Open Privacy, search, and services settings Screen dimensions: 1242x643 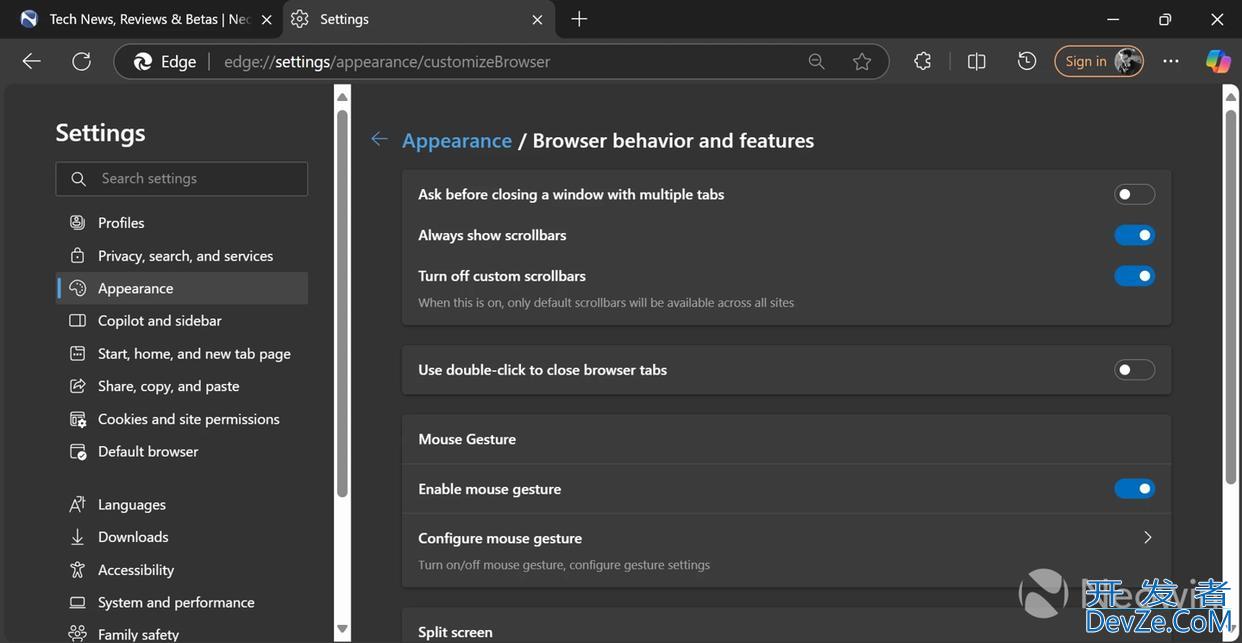pyautogui.click(x=185, y=256)
